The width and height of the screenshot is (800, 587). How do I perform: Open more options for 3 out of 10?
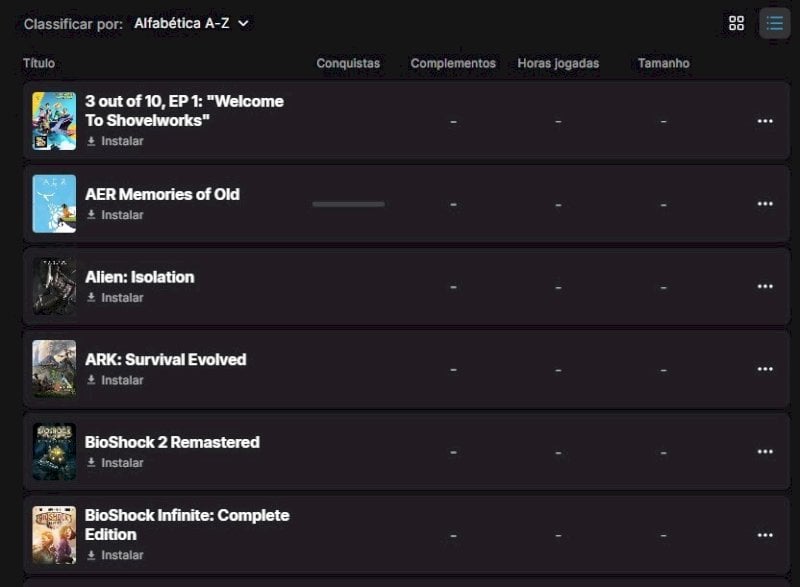pyautogui.click(x=765, y=121)
